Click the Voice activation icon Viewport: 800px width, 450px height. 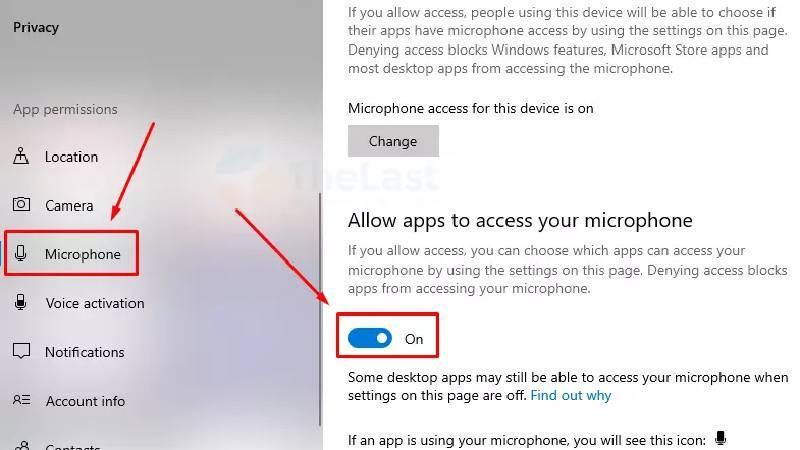(x=20, y=302)
